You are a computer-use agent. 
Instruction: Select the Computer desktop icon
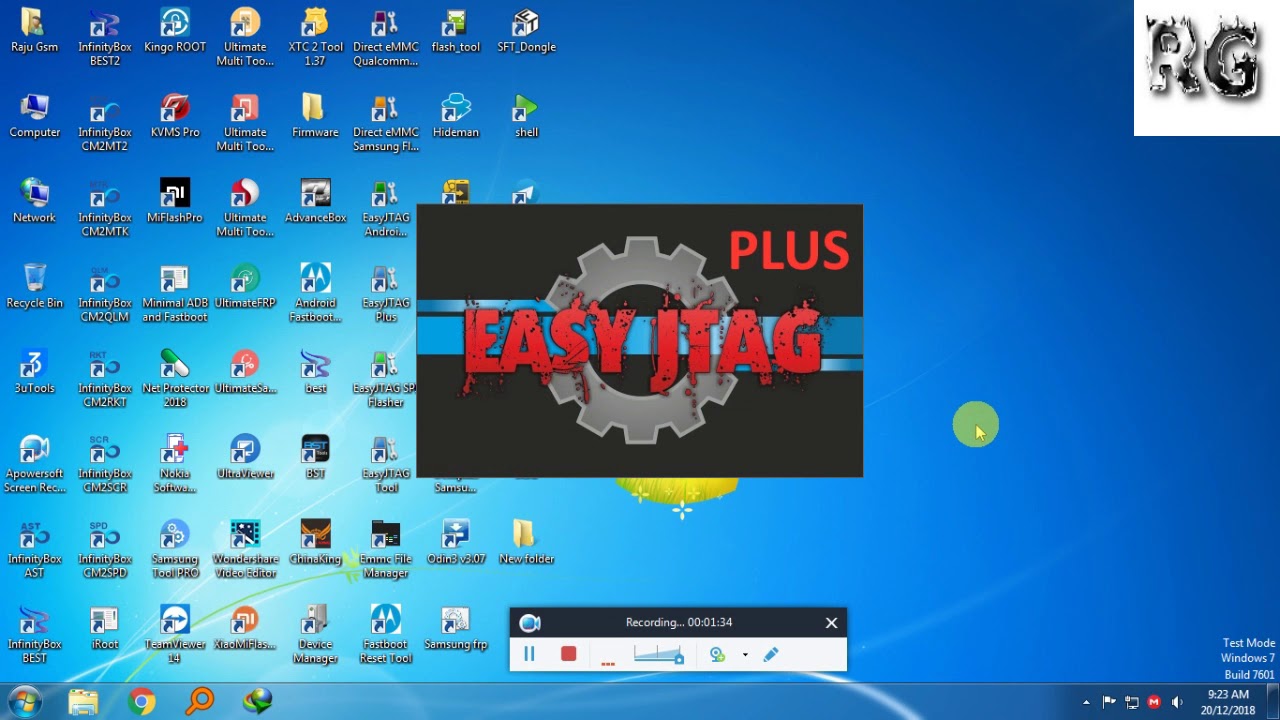[x=34, y=116]
